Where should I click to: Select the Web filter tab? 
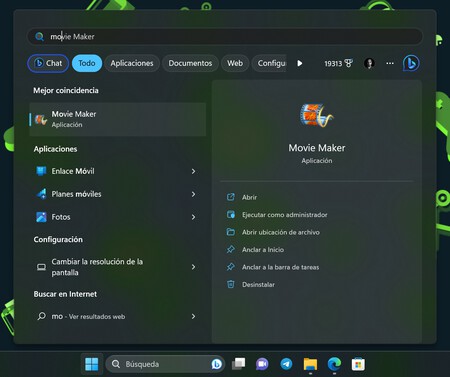coord(235,63)
